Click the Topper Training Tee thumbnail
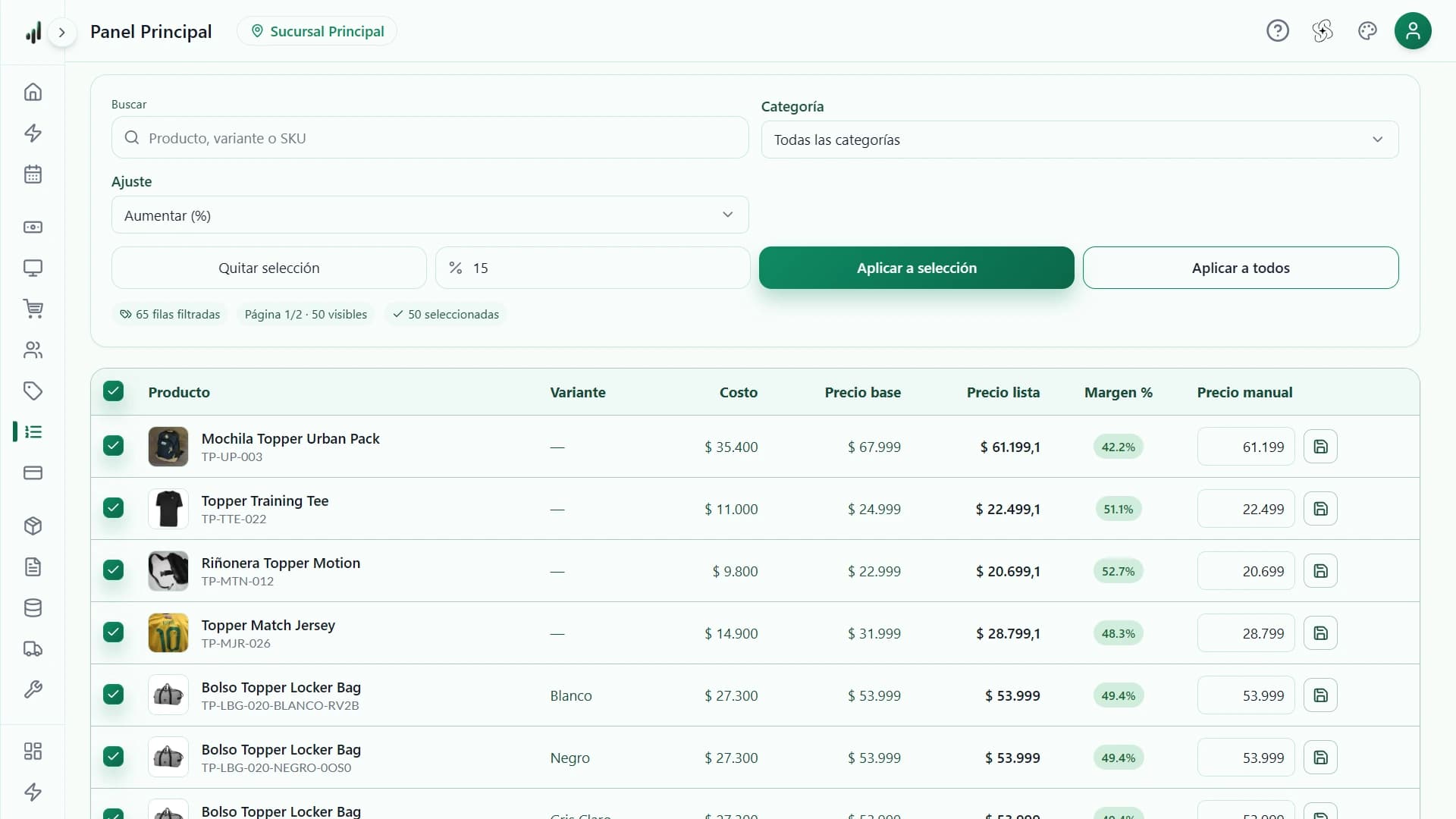 click(168, 509)
